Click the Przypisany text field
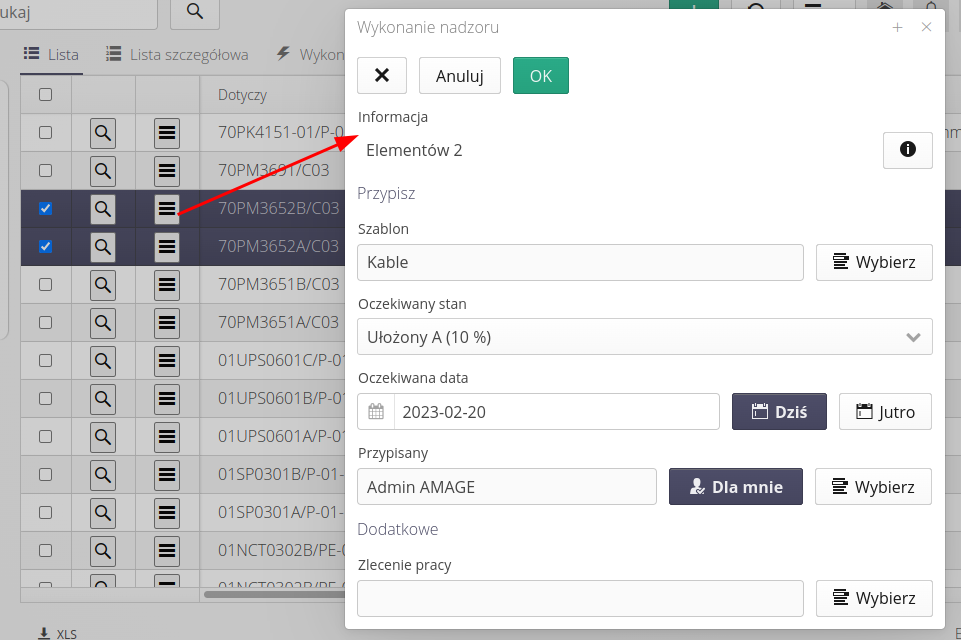 pos(506,487)
